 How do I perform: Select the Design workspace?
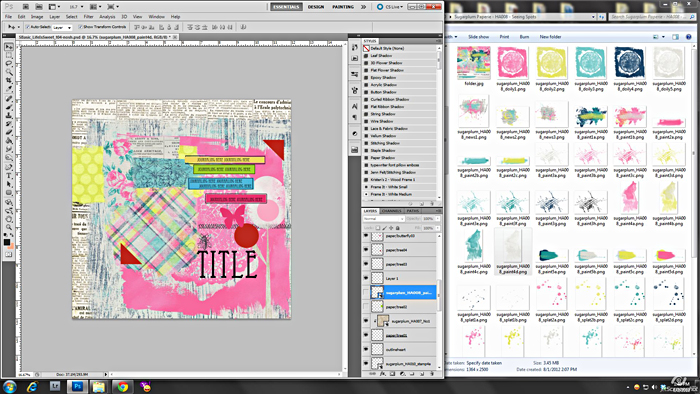coord(316,7)
